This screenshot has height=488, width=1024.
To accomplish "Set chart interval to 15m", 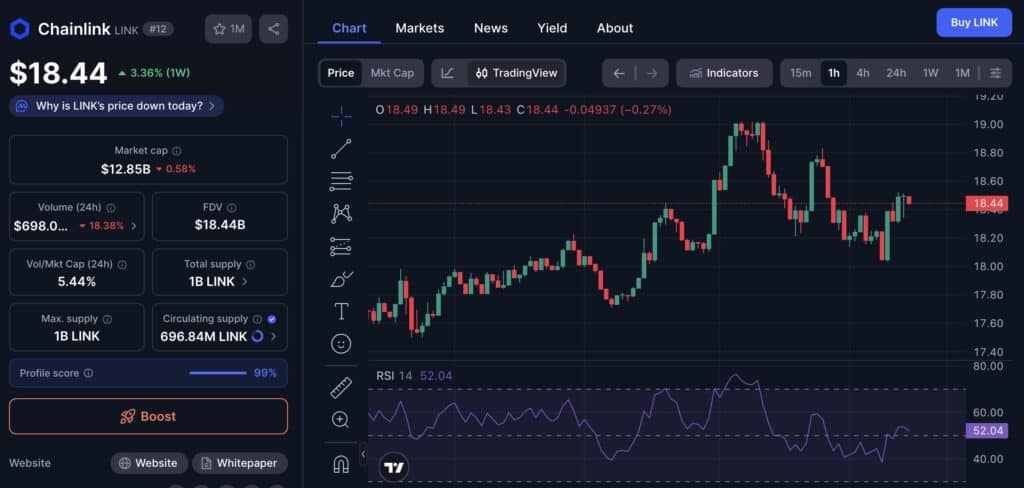I will click(x=801, y=73).
